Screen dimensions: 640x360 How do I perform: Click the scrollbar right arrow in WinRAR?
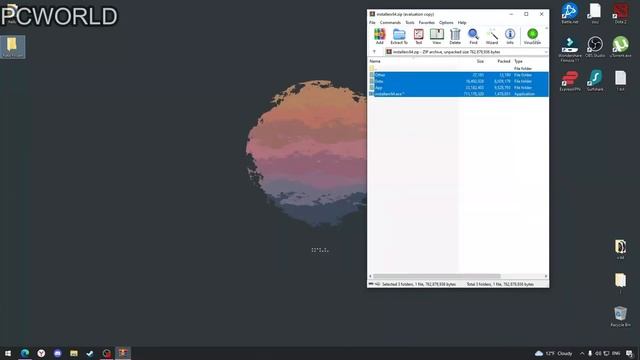546,276
